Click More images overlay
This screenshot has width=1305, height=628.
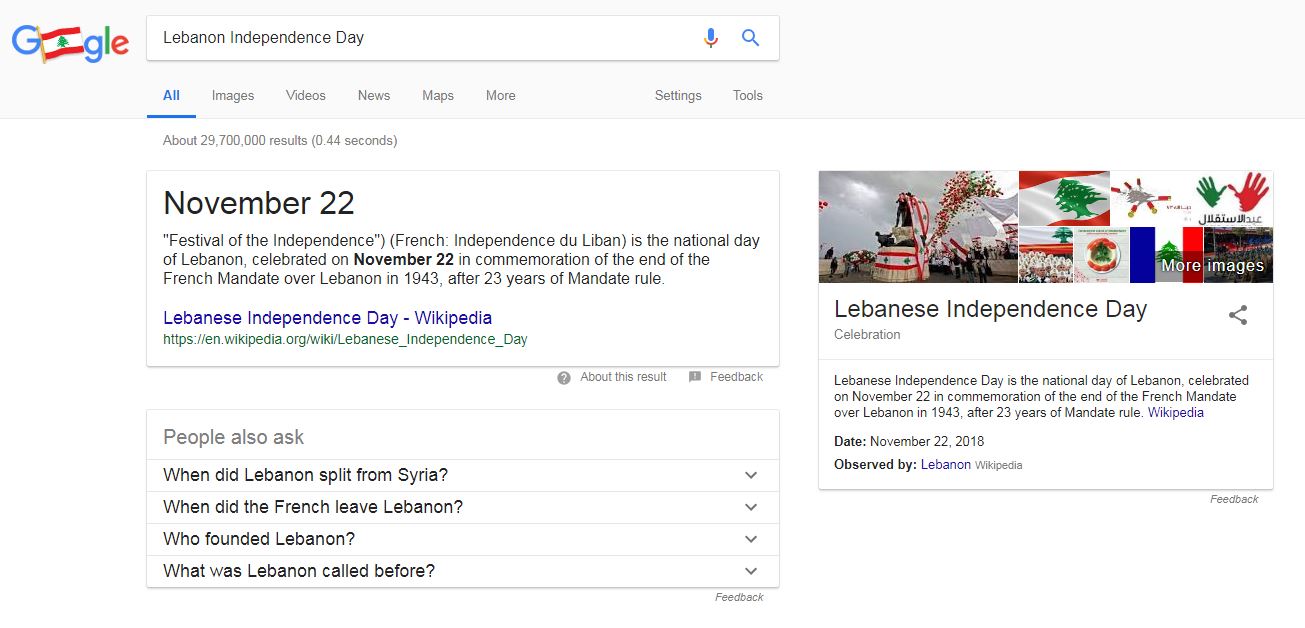point(1212,266)
